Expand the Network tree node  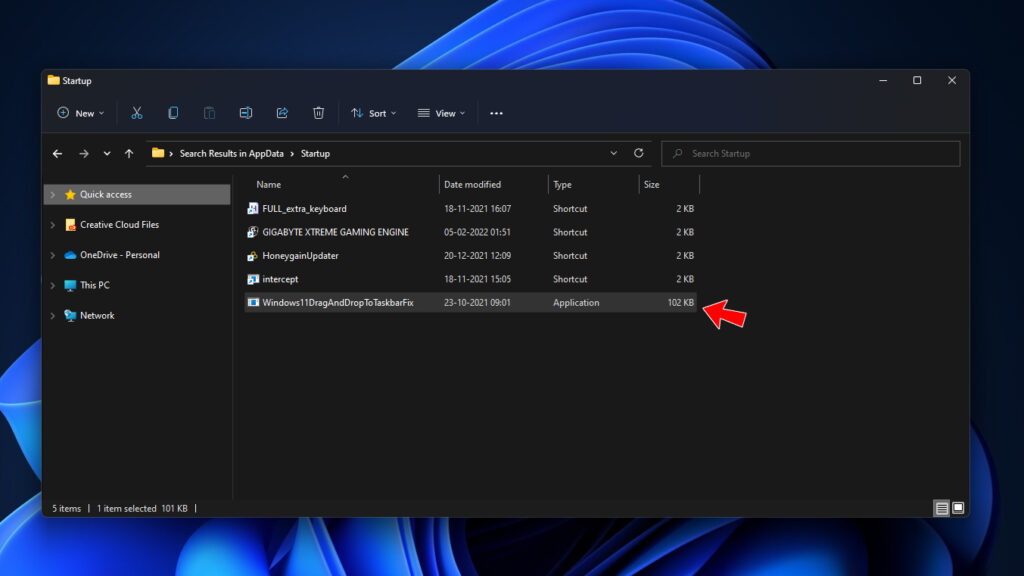coord(53,315)
